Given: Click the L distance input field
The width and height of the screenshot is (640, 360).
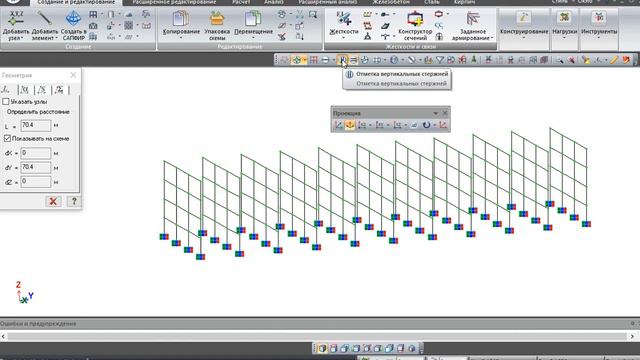Looking at the screenshot, I should [36, 125].
